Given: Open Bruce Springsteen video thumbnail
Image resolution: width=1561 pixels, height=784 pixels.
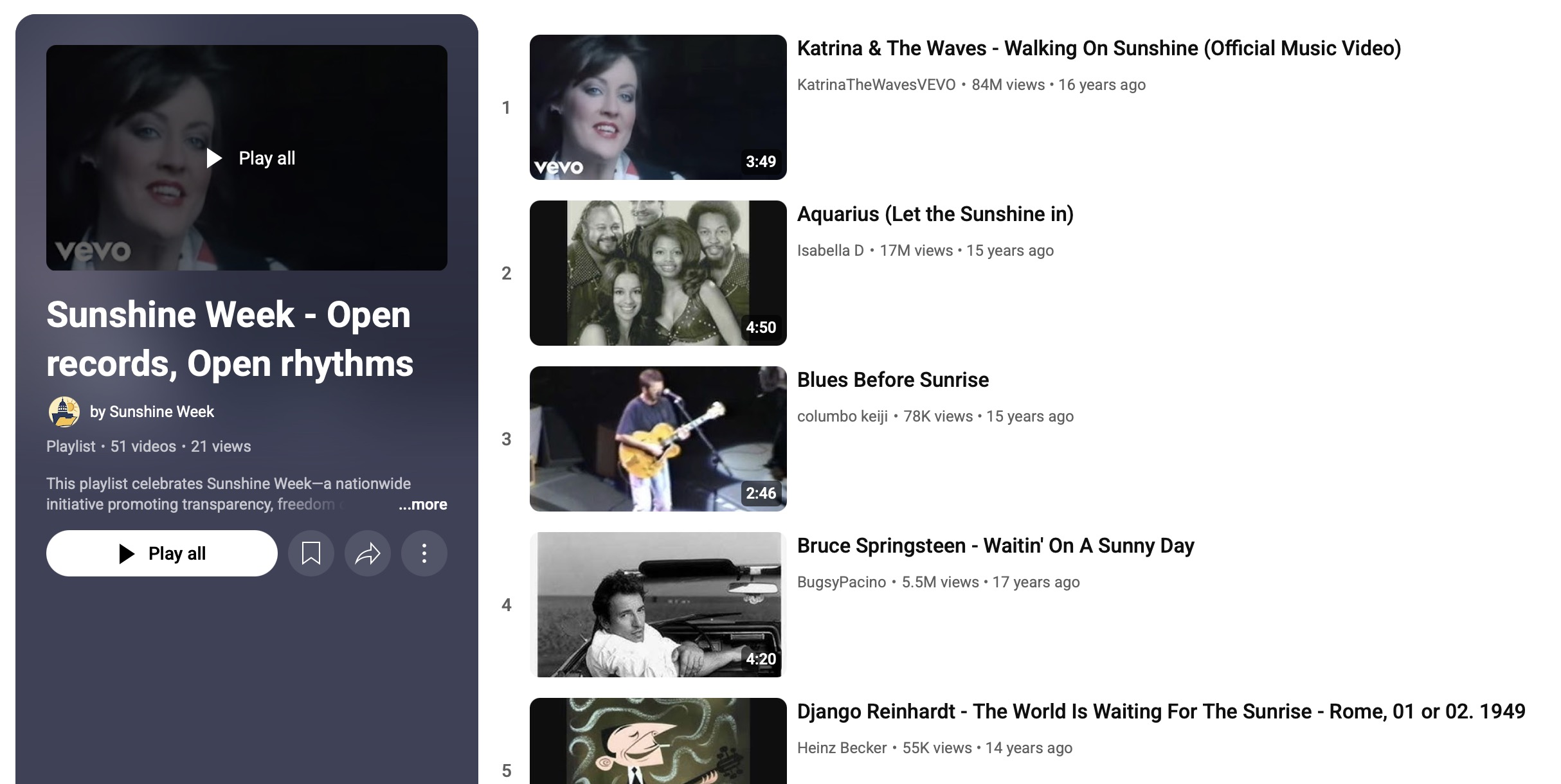Looking at the screenshot, I should pyautogui.click(x=658, y=605).
